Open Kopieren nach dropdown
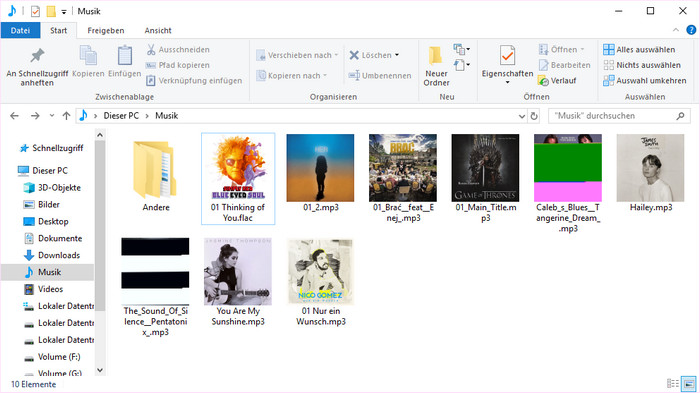Viewport: 700px width, 393px height. click(x=292, y=76)
